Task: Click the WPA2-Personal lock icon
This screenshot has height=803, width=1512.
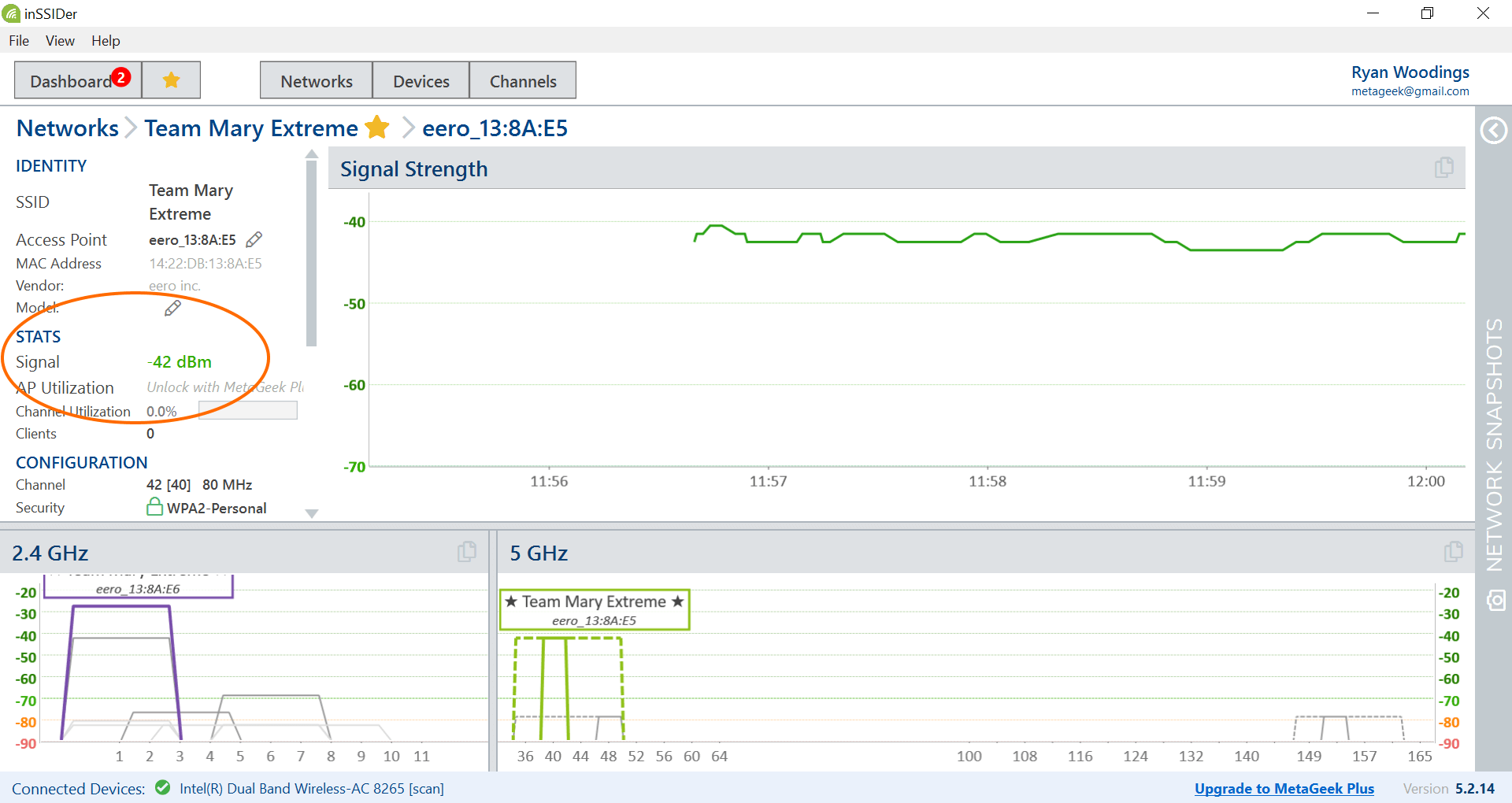Action: pyautogui.click(x=155, y=506)
